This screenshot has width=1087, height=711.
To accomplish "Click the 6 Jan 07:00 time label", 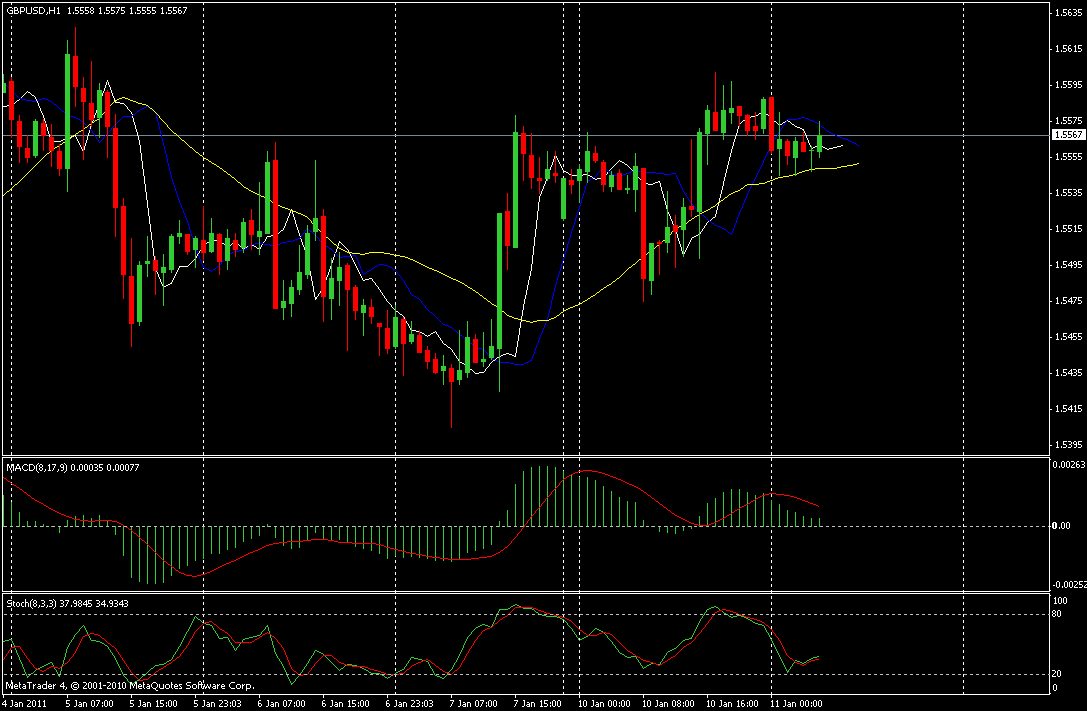I will click(x=281, y=703).
